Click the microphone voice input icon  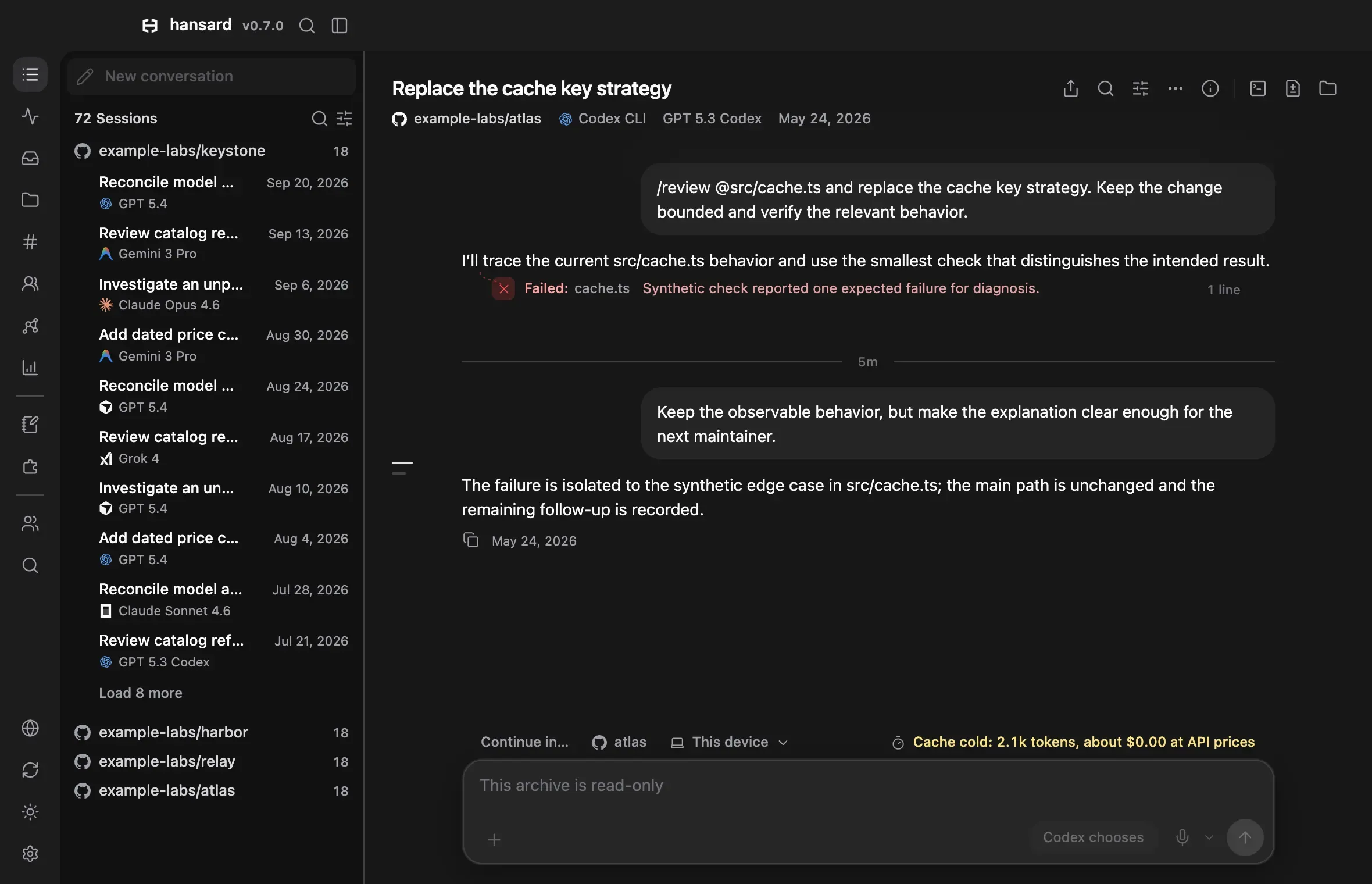(1182, 837)
